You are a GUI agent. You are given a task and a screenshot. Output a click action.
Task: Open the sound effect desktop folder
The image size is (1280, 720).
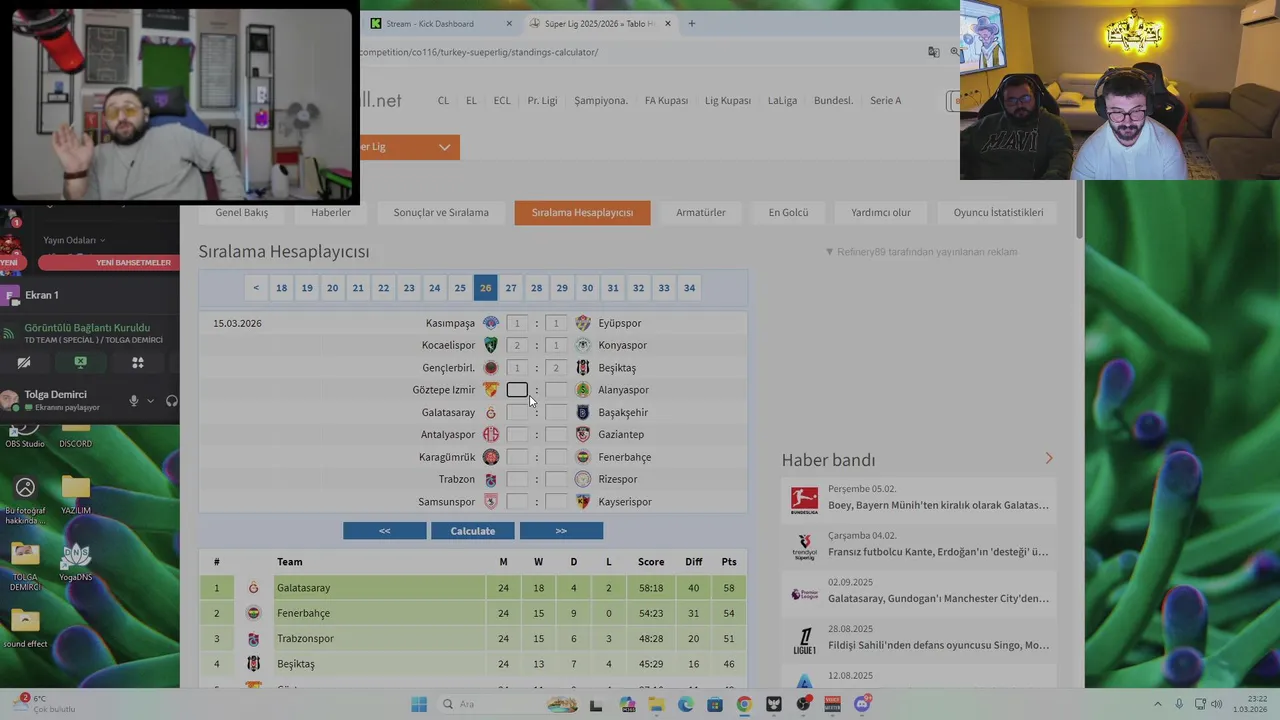click(25, 628)
